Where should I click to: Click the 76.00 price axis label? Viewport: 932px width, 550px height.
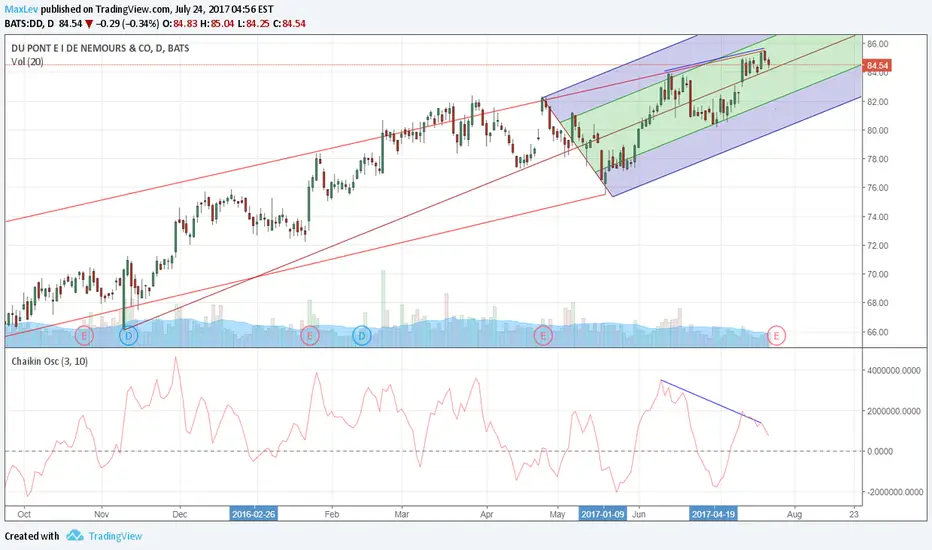coord(877,188)
